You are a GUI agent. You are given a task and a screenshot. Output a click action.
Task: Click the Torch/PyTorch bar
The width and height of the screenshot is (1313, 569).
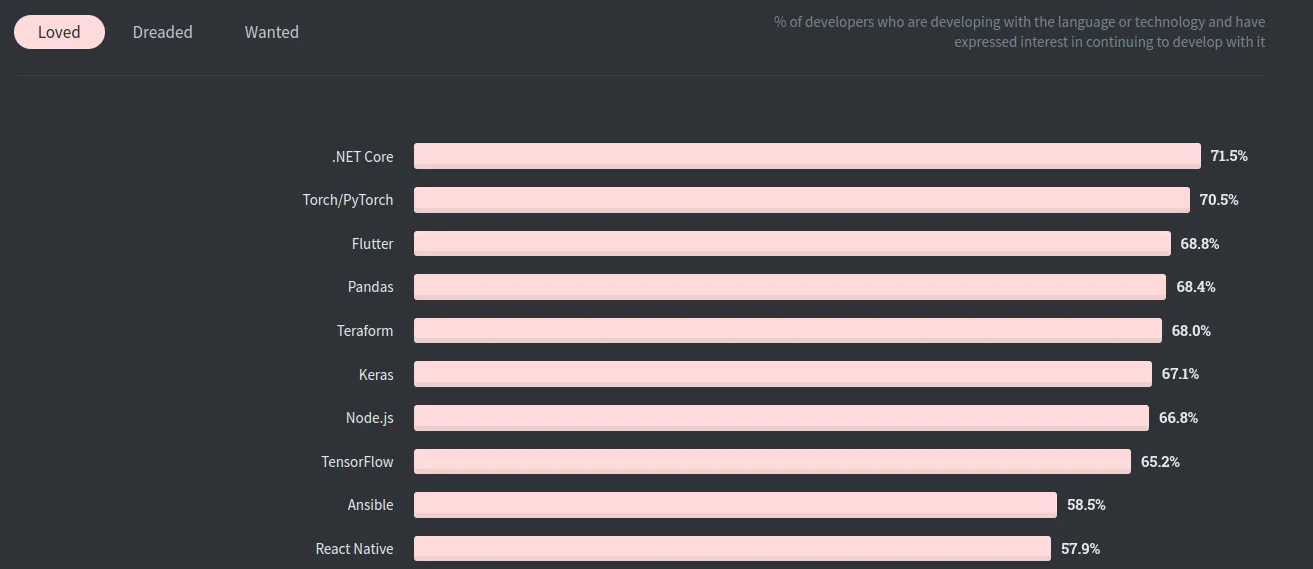[802, 200]
